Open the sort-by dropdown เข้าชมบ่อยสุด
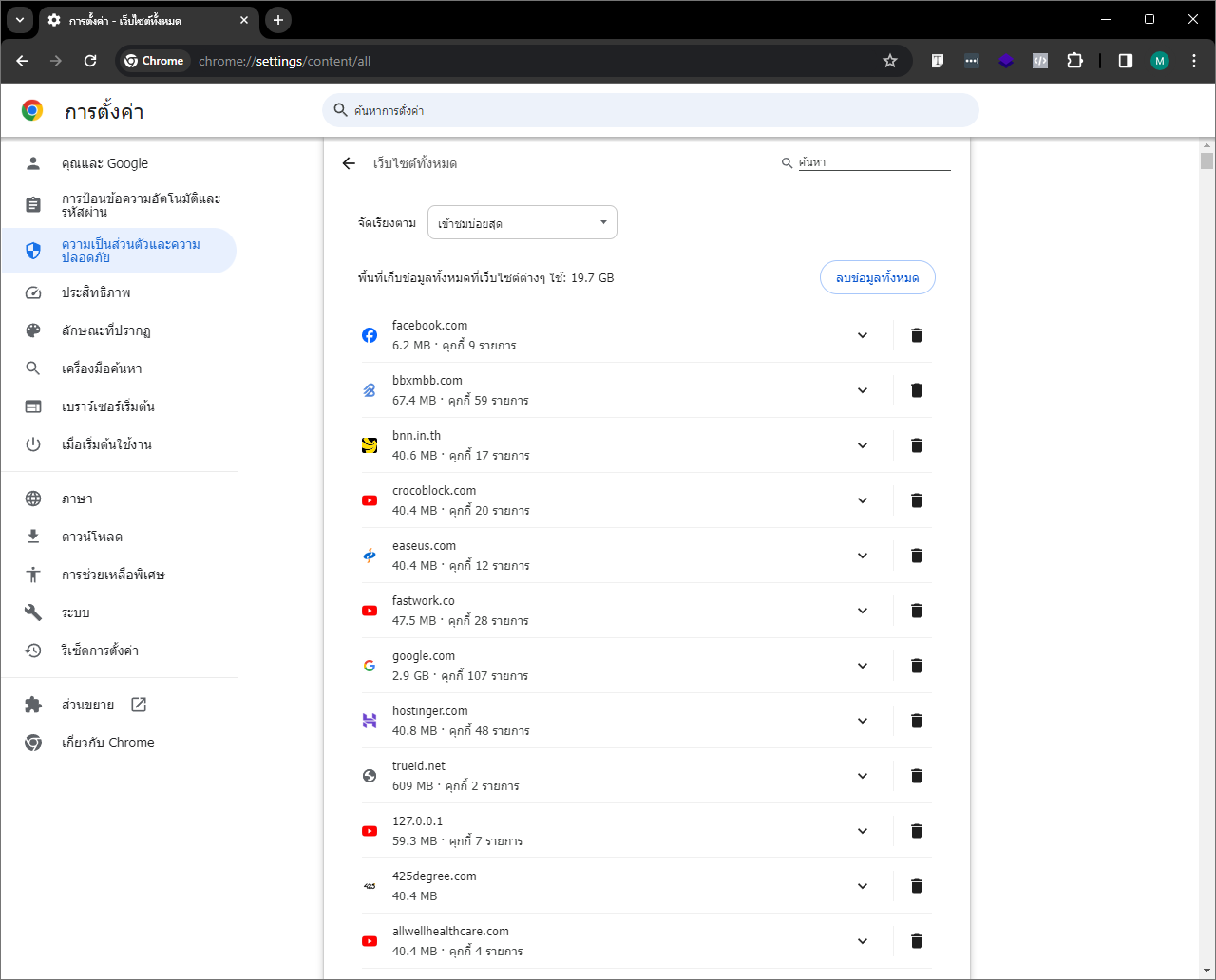Image resolution: width=1216 pixels, height=980 pixels. pyautogui.click(x=522, y=223)
